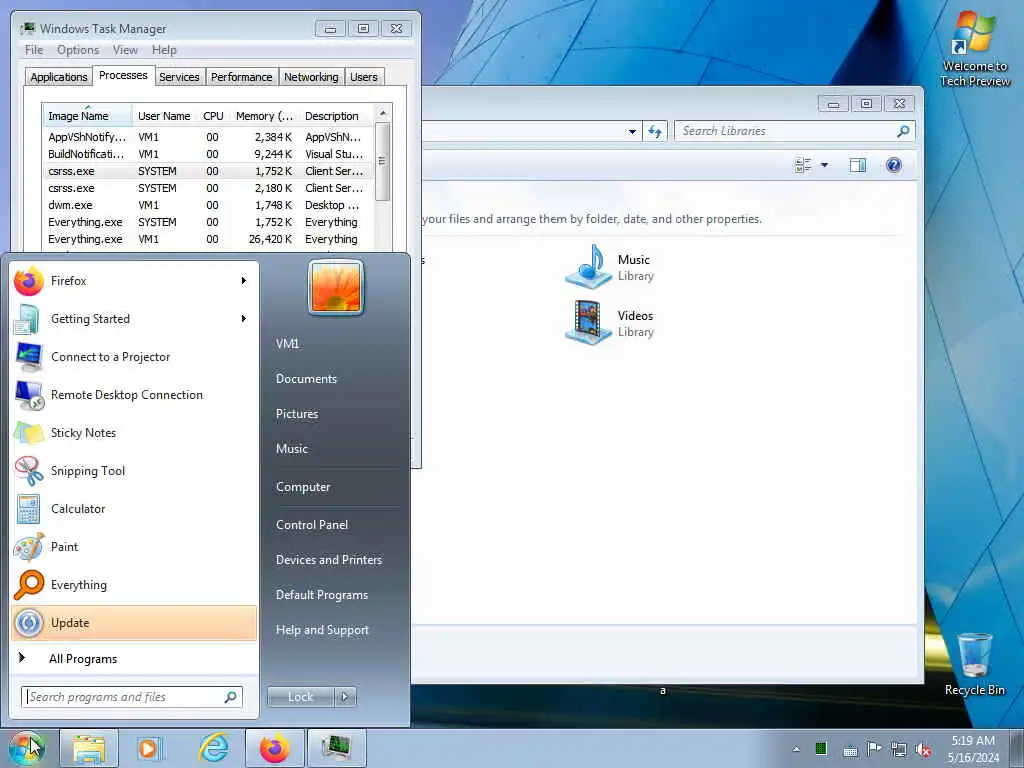Expand the Firefox jump list arrow

coord(244,281)
